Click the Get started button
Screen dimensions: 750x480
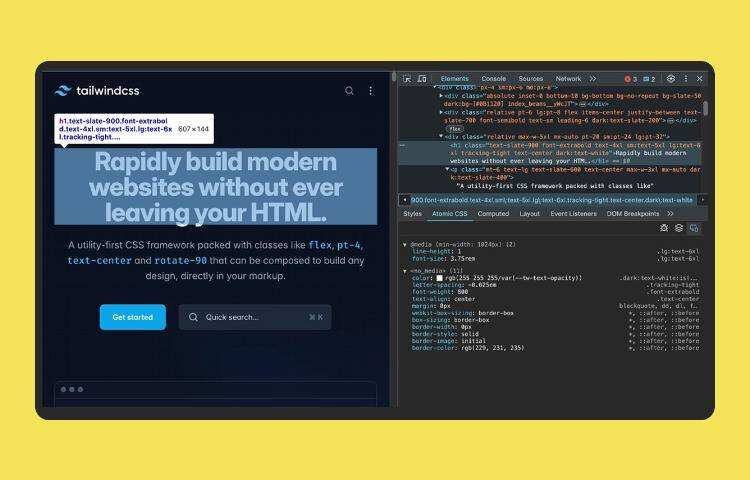pyautogui.click(x=133, y=317)
